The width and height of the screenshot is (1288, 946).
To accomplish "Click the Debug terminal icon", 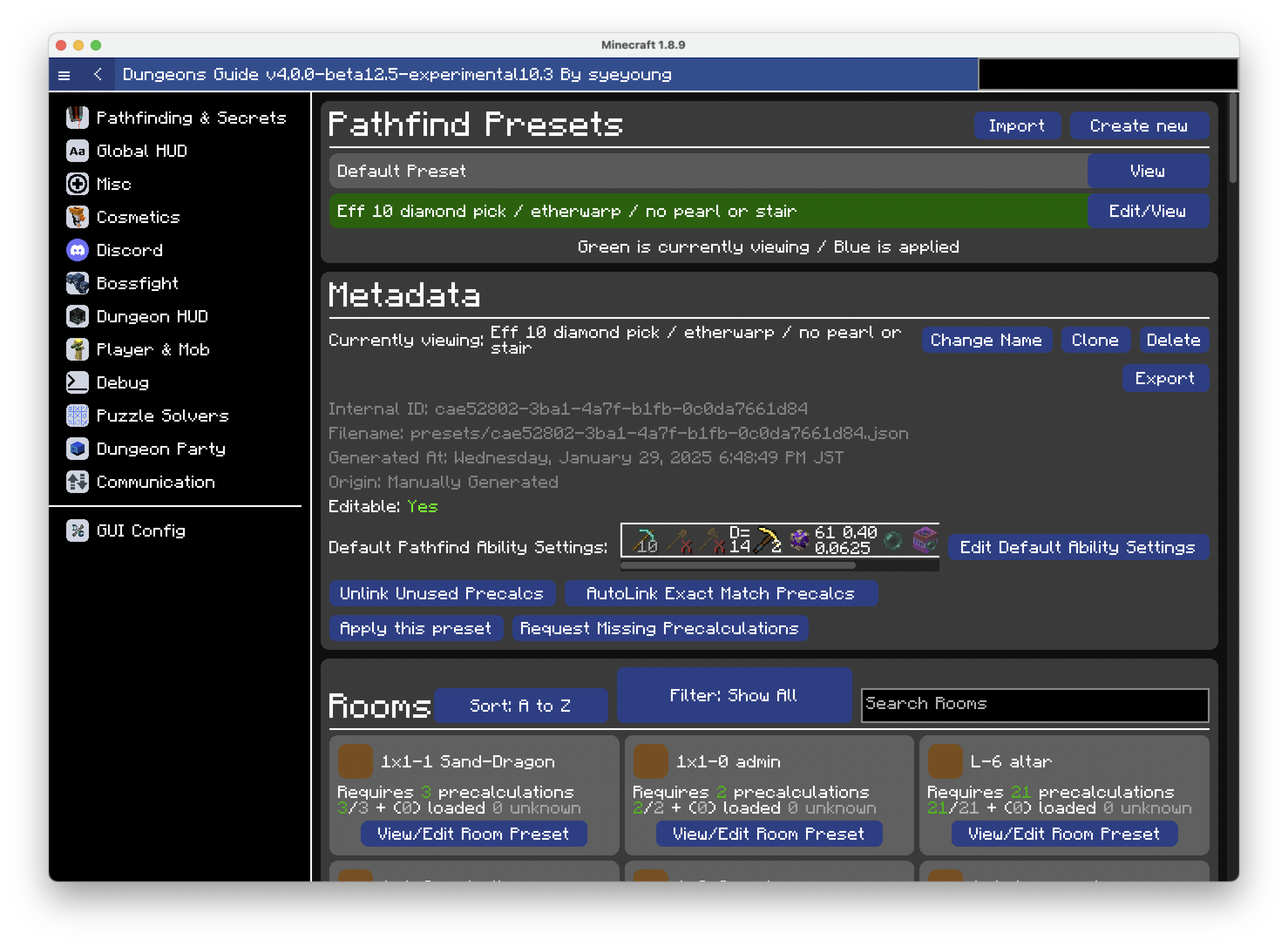I will 78,382.
